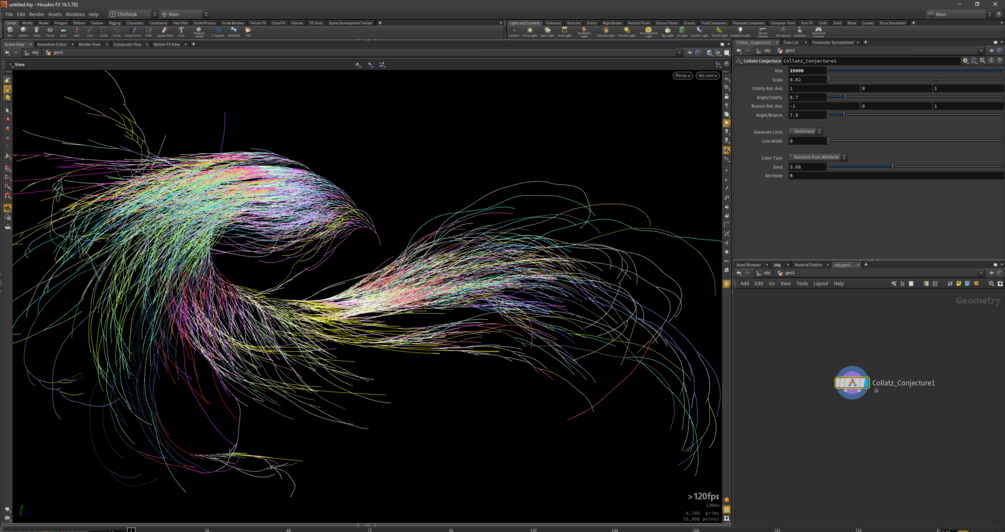Expand the Color Type dropdown
The width and height of the screenshot is (1005, 532).
coord(818,158)
